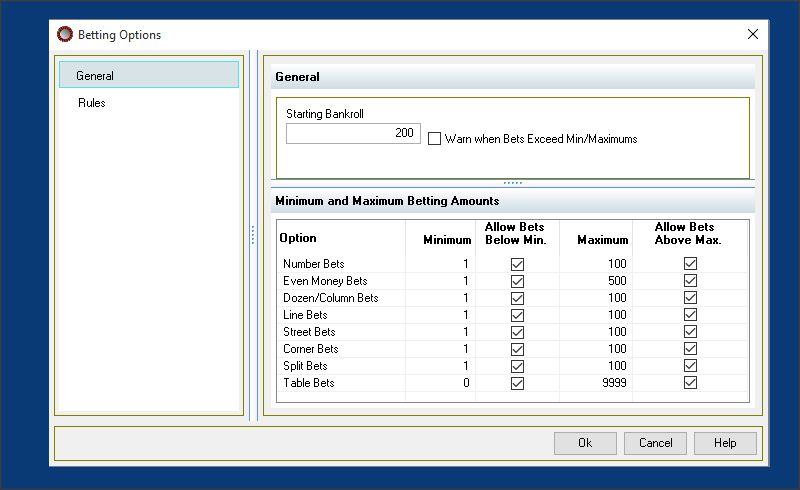Select the Split Bets row label
The height and width of the screenshot is (490, 800).
[x=305, y=366]
